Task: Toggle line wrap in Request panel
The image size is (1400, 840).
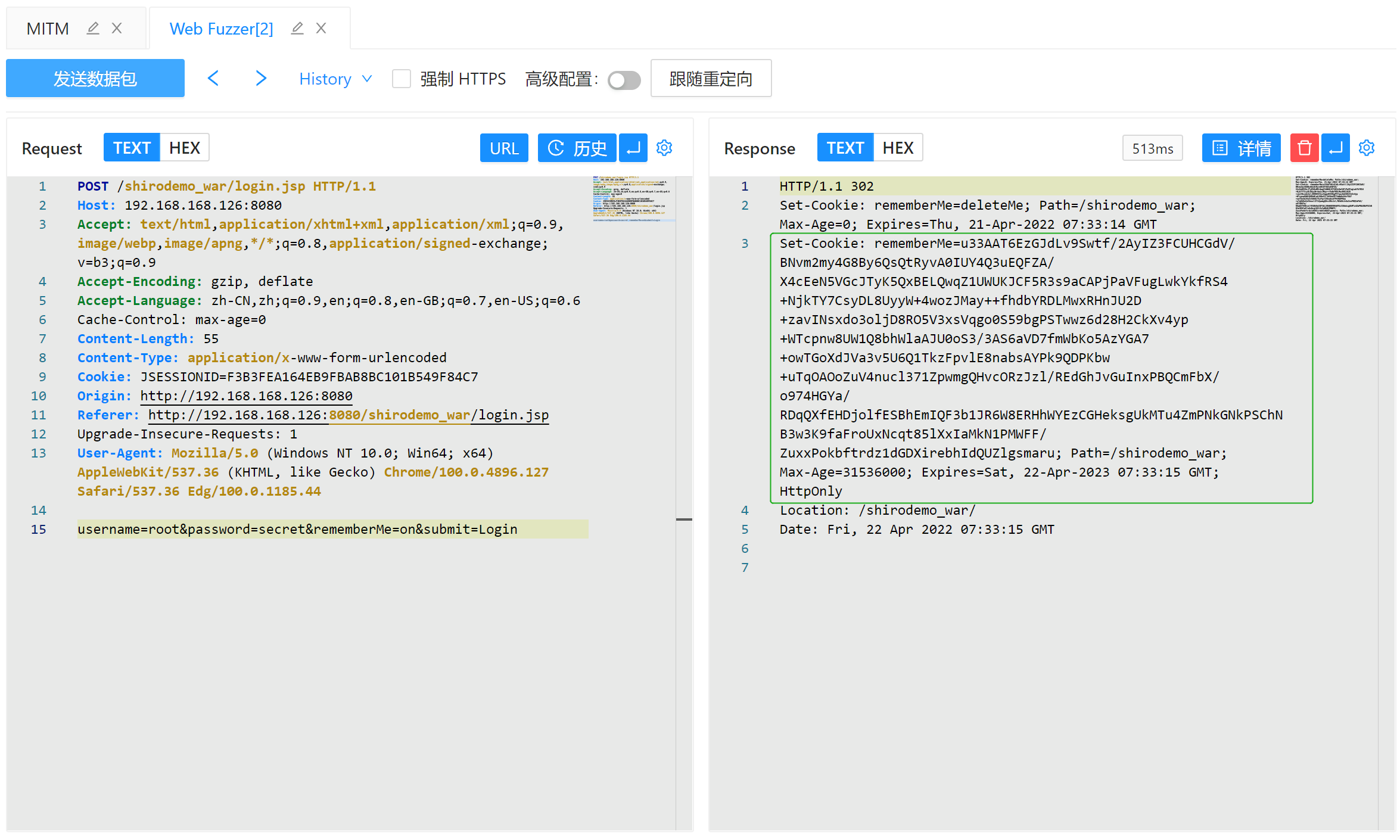Action: point(633,148)
